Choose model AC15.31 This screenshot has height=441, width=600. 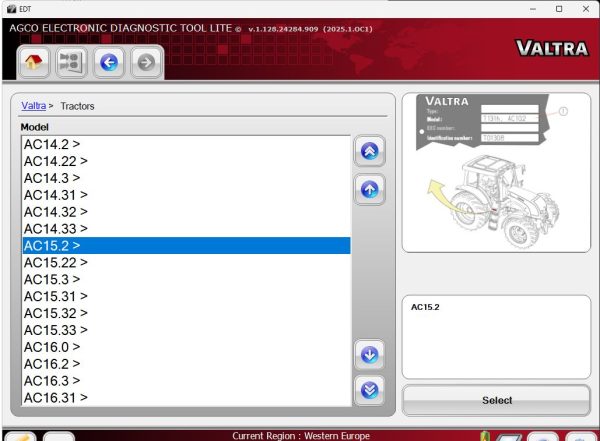click(186, 296)
